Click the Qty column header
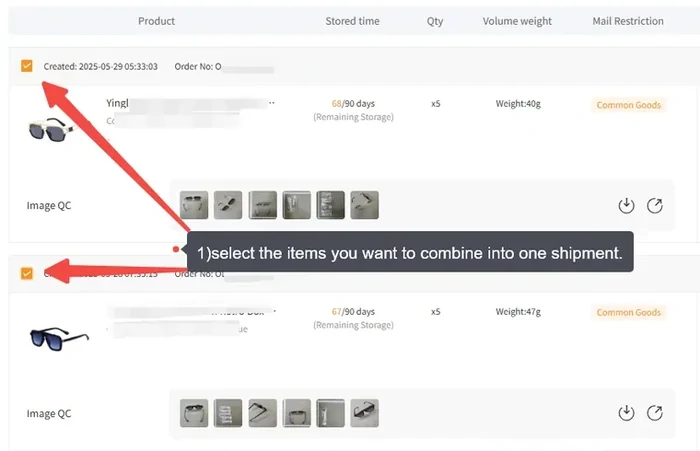Screen dimensions: 700x451 pos(435,21)
